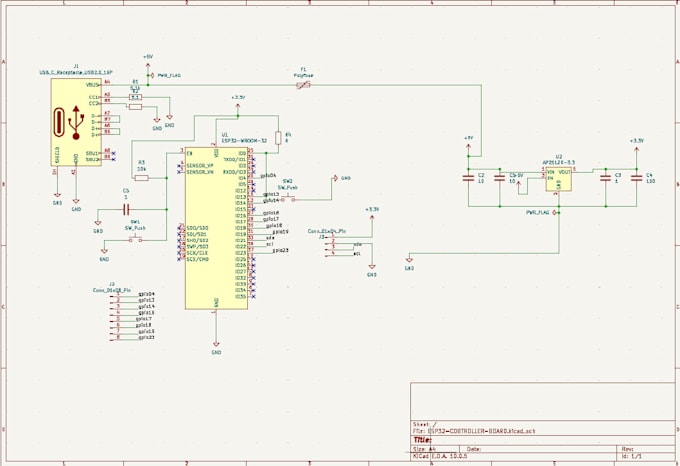Select +3.3V power symbol above U1
This screenshot has height=466, width=680.
[x=238, y=105]
